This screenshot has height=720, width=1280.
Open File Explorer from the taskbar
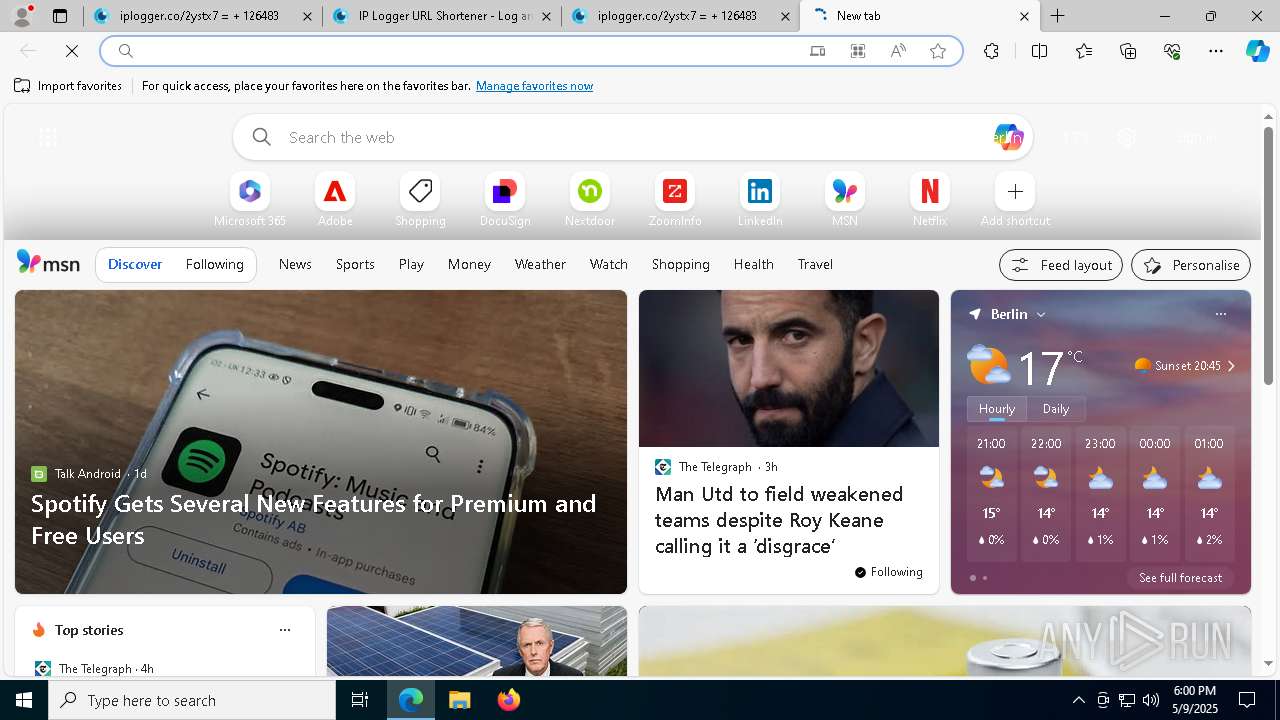click(x=459, y=700)
